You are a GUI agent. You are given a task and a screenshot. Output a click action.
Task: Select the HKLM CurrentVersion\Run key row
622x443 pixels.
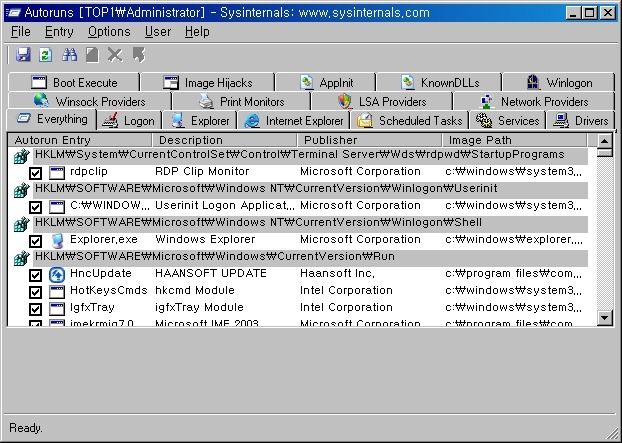point(310,258)
